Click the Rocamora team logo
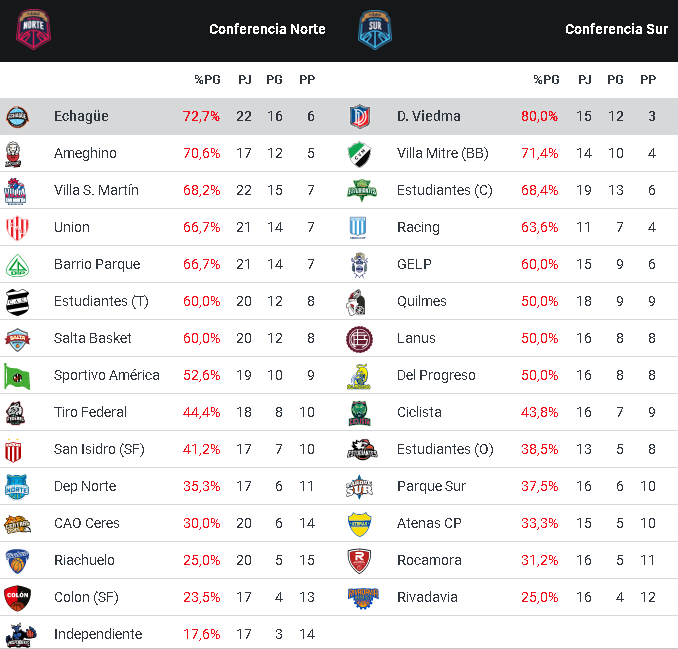Image resolution: width=678 pixels, height=649 pixels. pos(361,560)
